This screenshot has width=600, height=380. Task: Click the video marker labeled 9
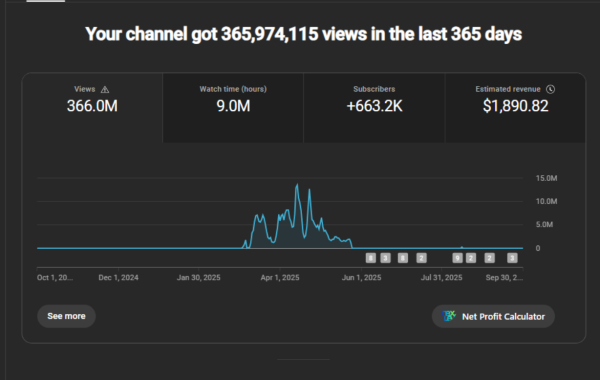point(457,258)
